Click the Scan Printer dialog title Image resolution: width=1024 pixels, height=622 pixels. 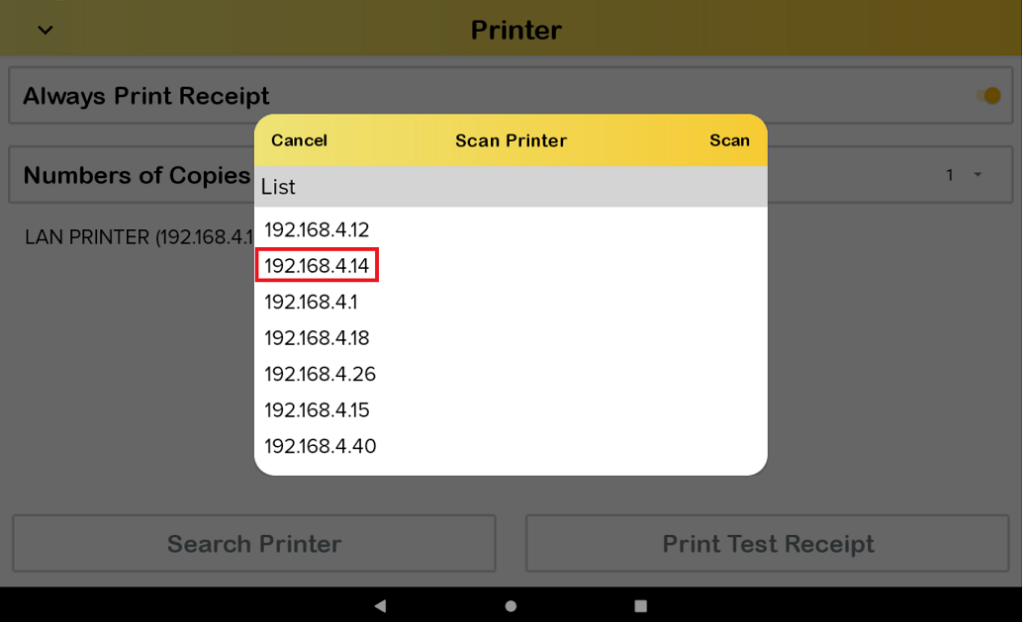[x=511, y=140]
